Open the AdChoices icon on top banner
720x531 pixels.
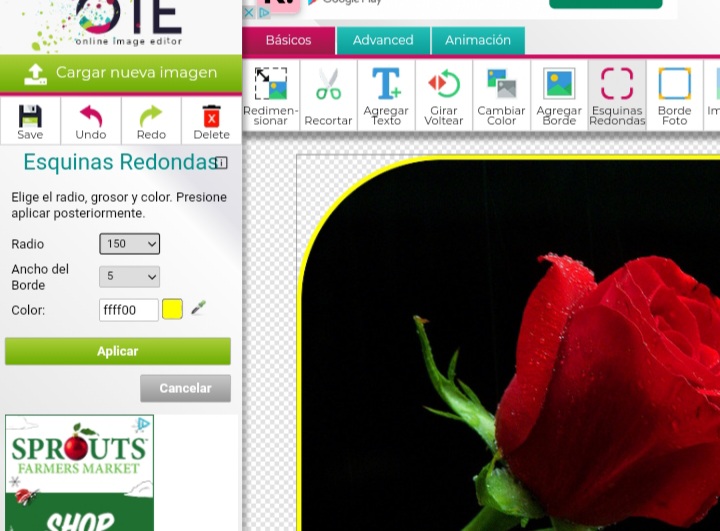click(264, 12)
